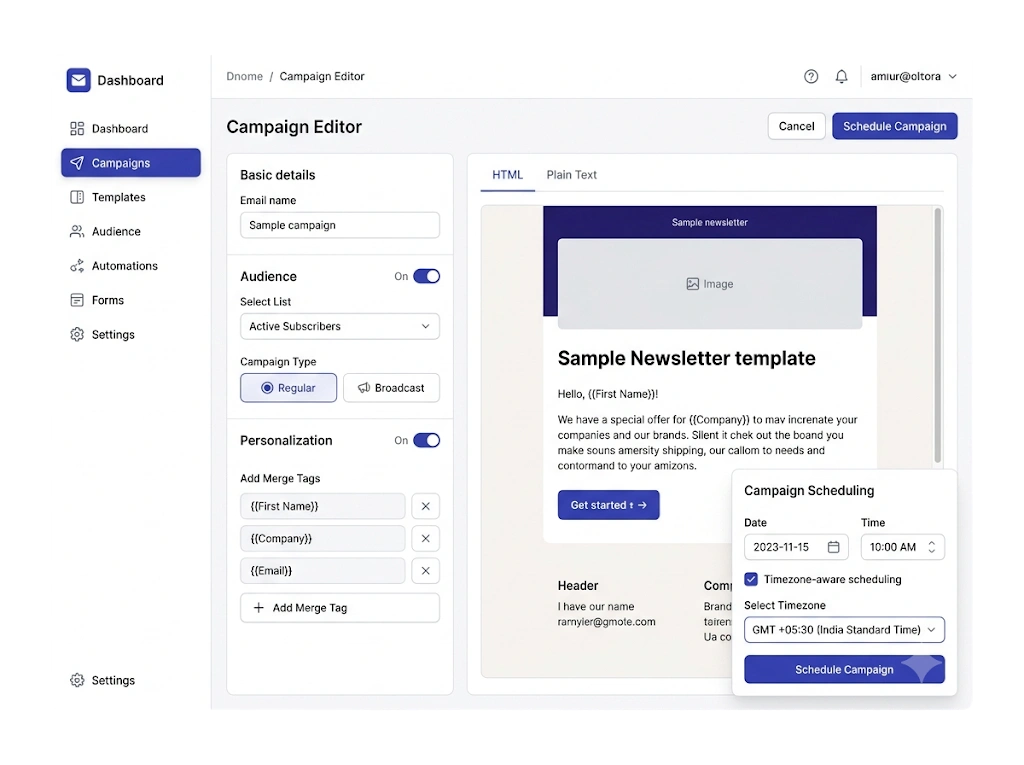
Task: Open the GMT +05:30 timezone dropdown
Action: (844, 630)
